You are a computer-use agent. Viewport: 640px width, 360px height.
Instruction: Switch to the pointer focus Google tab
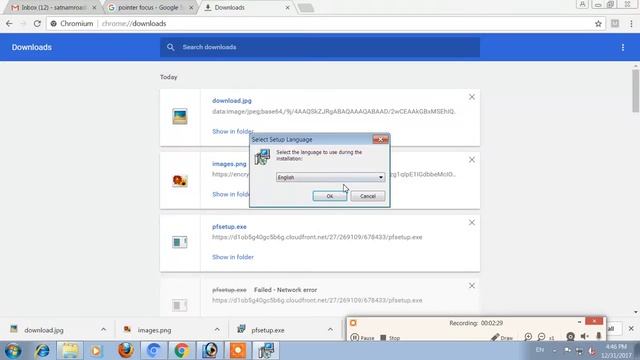click(149, 7)
